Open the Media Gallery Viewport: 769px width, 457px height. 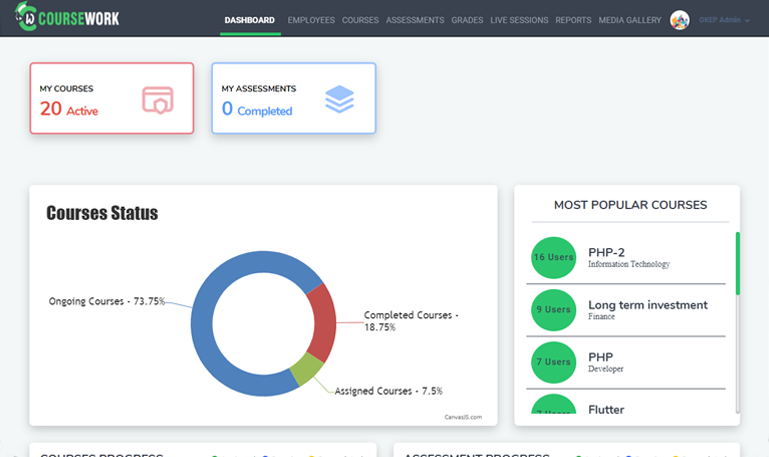[x=630, y=20]
